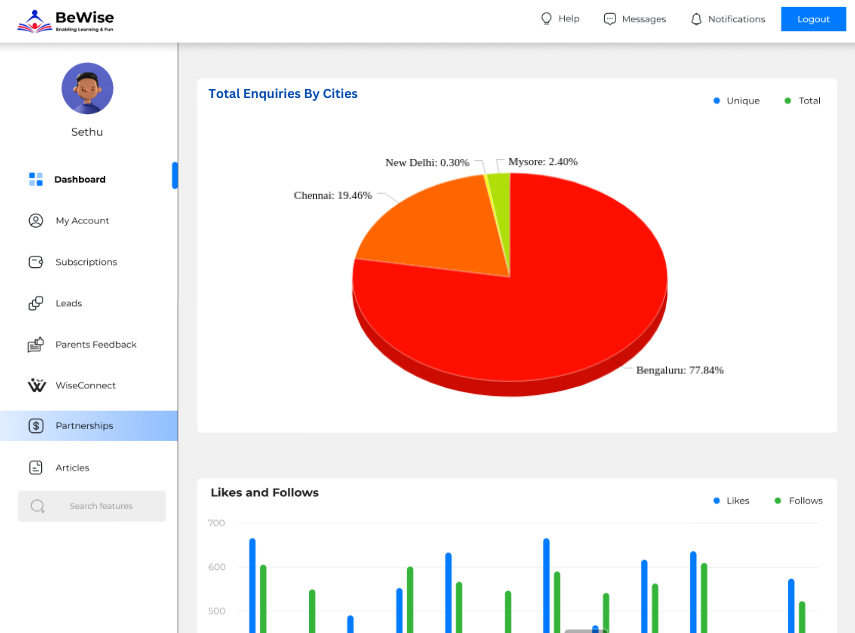Image resolution: width=855 pixels, height=633 pixels.
Task: Click the BeWise logo
Action: [x=66, y=19]
